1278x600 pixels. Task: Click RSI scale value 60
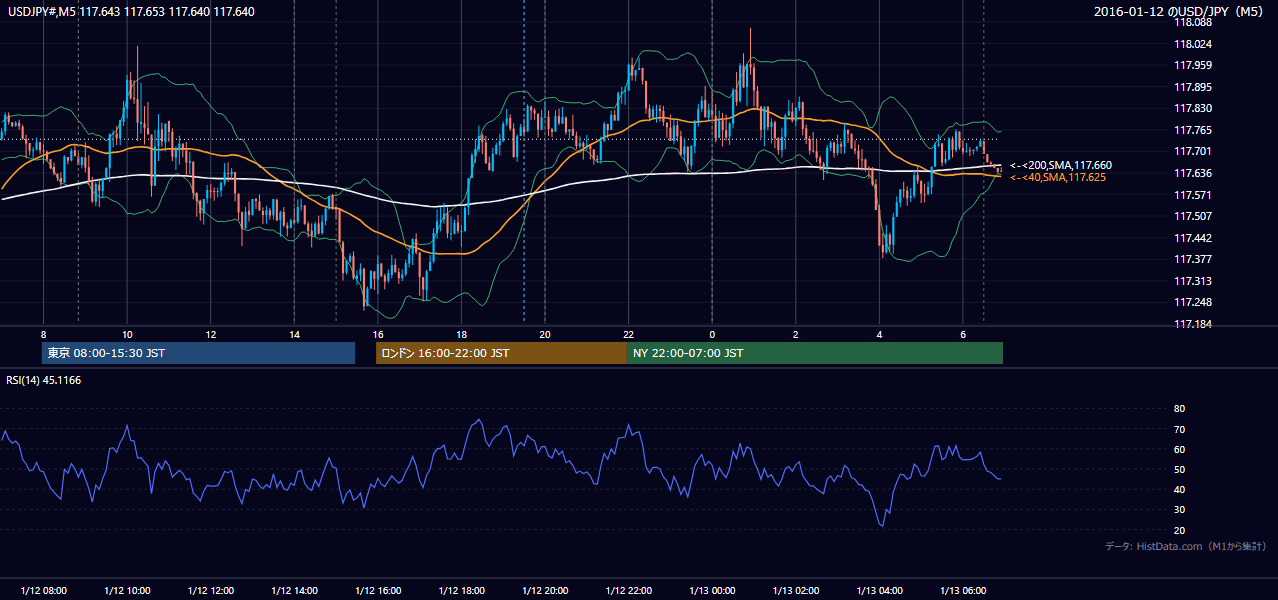[1179, 449]
